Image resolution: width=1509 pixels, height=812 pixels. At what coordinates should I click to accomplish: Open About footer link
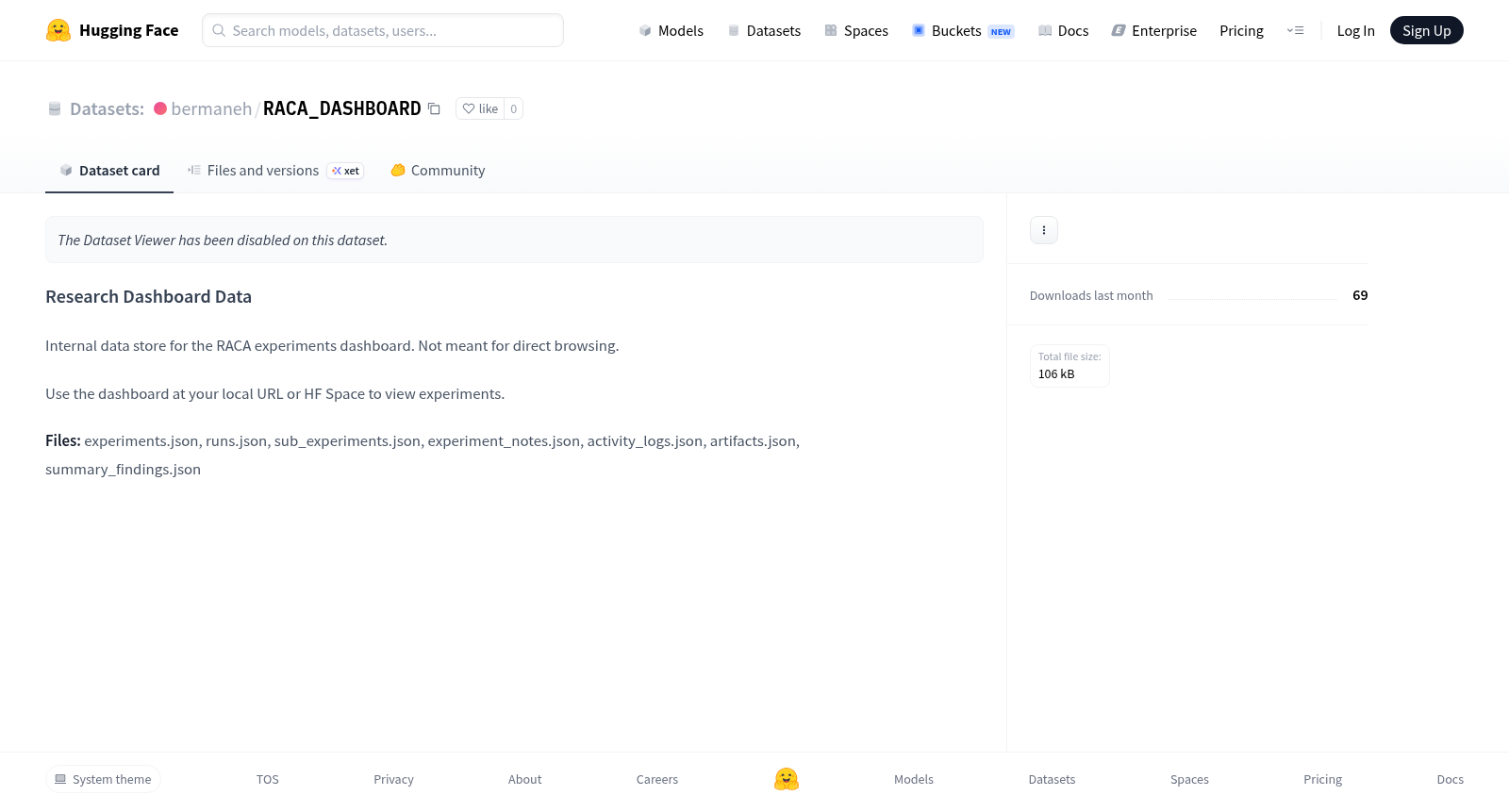(524, 779)
